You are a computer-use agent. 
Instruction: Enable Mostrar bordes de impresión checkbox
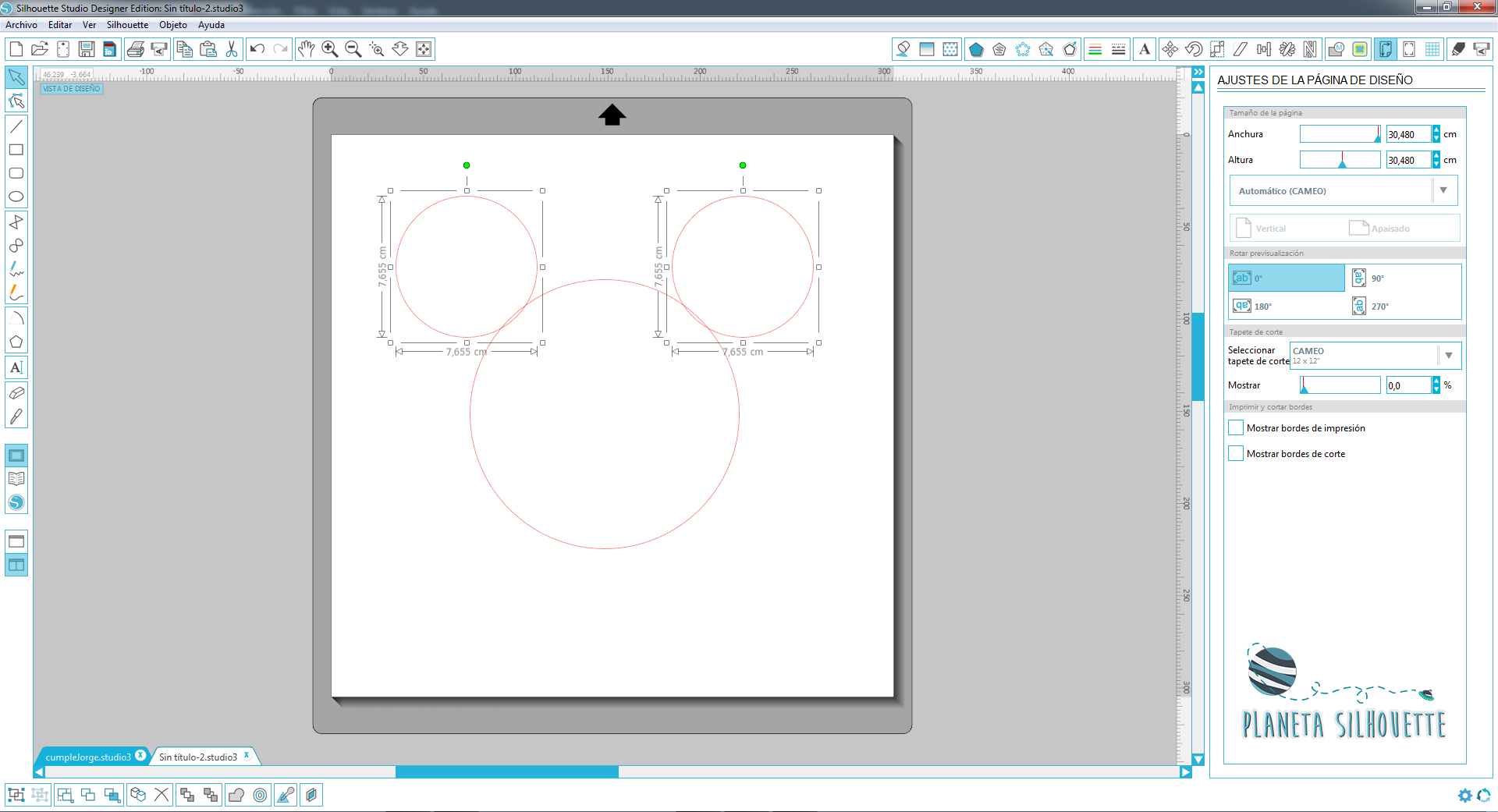point(1236,427)
